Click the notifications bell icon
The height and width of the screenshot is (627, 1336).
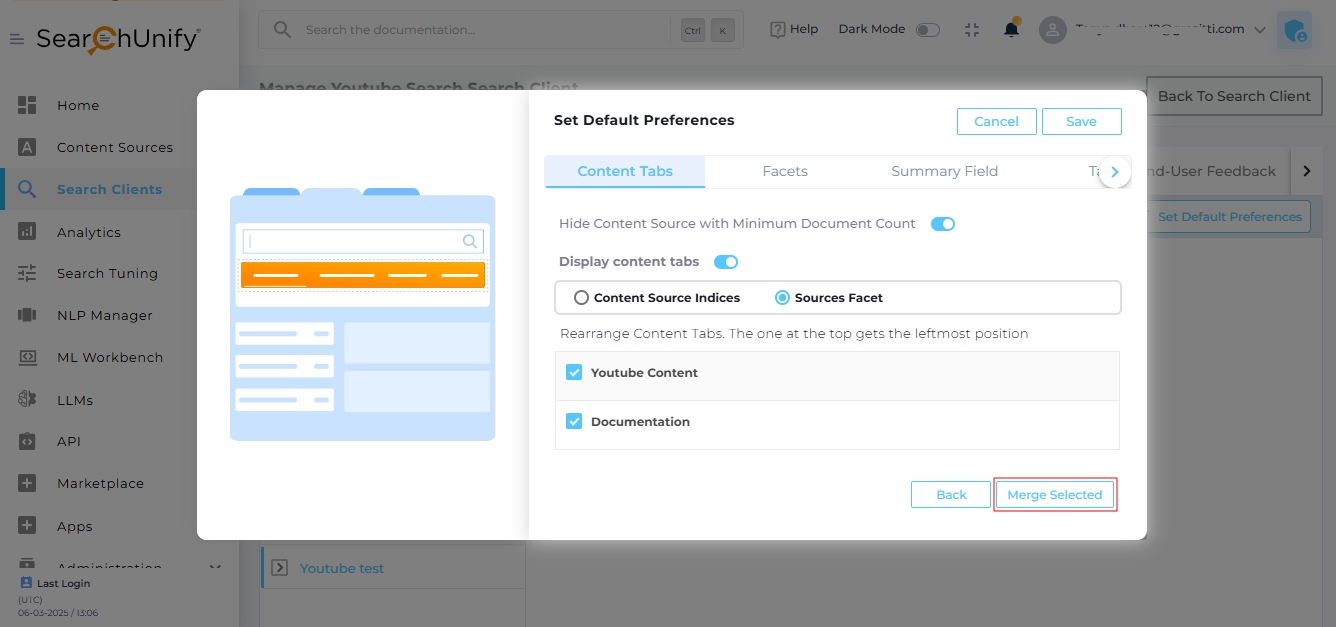pyautogui.click(x=1011, y=30)
